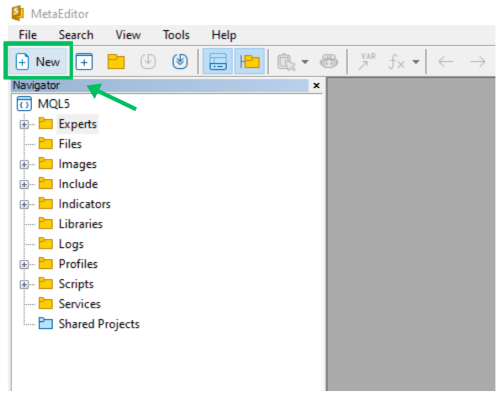The image size is (500, 396).
Task: Expand the Include folder
Action: pos(24,184)
